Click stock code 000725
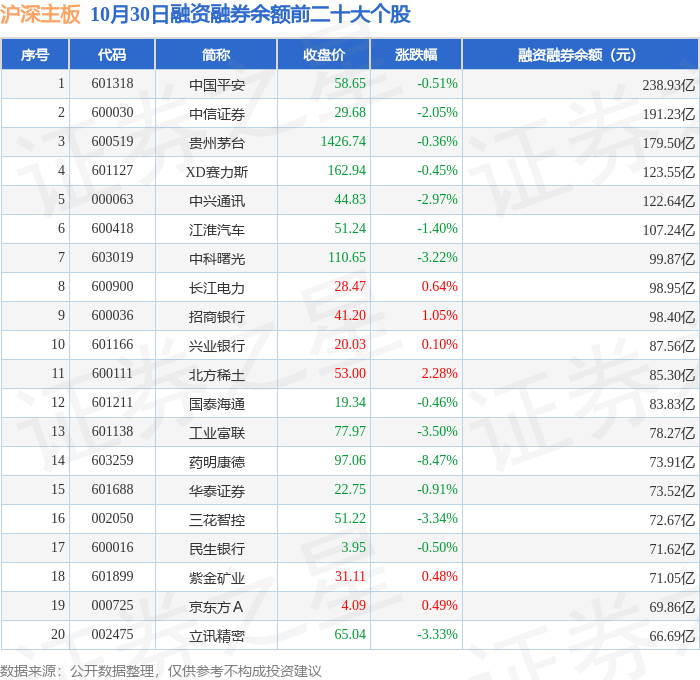 point(112,606)
